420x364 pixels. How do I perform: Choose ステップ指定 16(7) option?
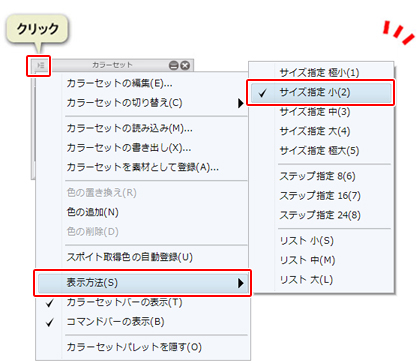[x=320, y=195]
